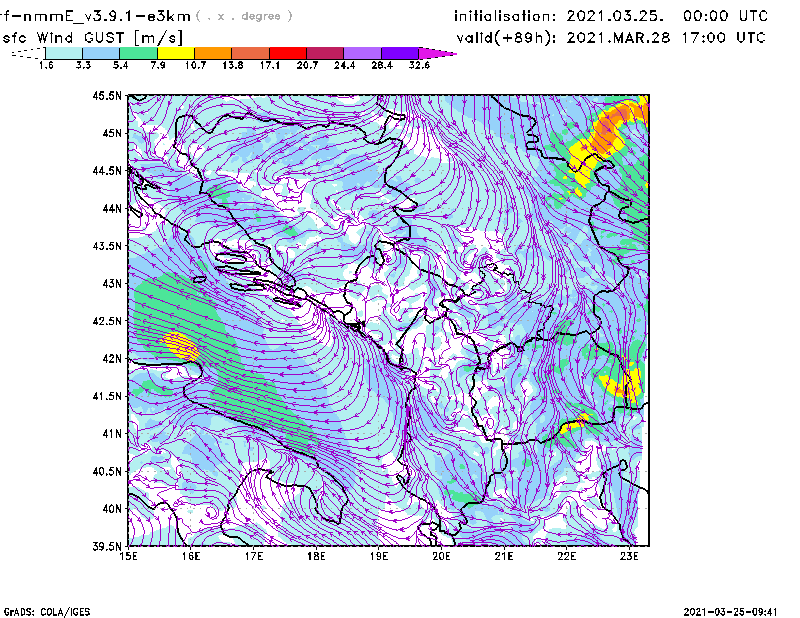Click the gray '( . x . degree )' text
800x618 pixels.
click(x=244, y=16)
